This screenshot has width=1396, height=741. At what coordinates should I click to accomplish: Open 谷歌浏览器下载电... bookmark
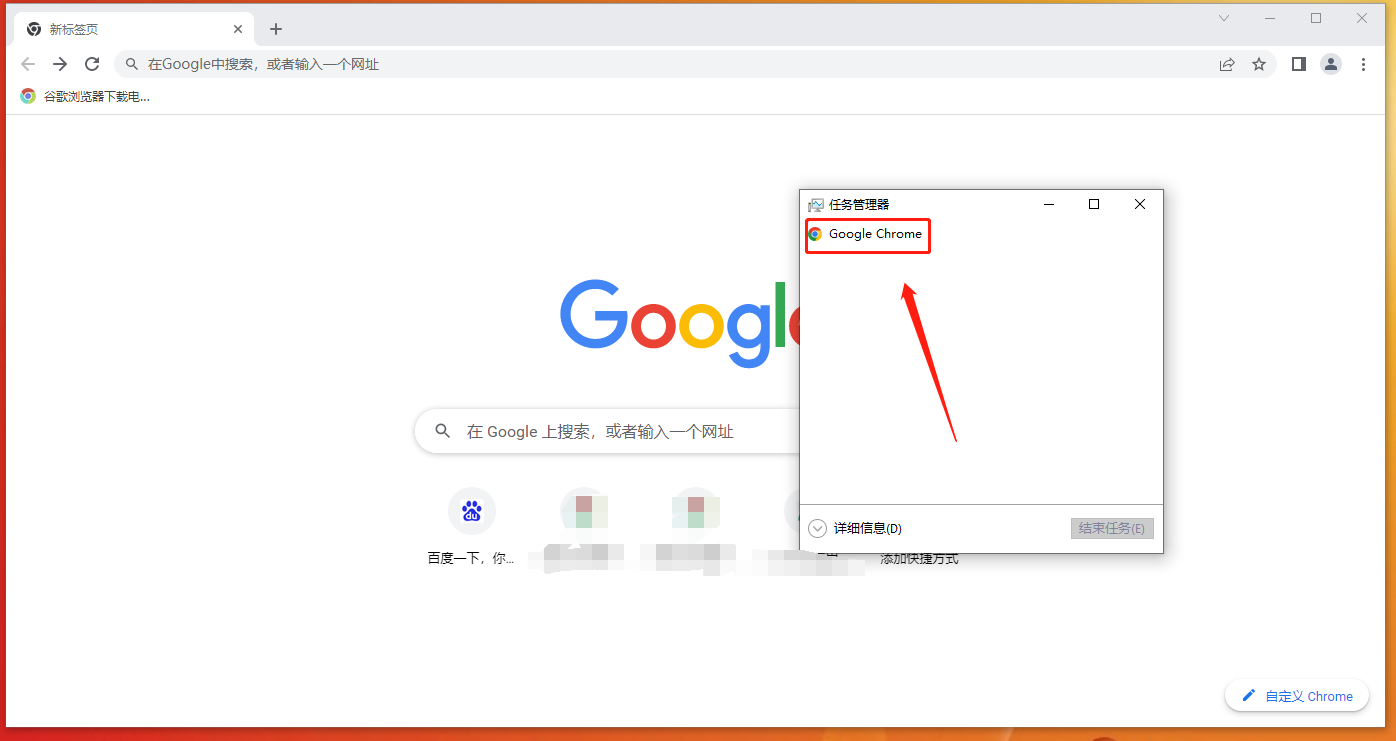click(x=85, y=97)
